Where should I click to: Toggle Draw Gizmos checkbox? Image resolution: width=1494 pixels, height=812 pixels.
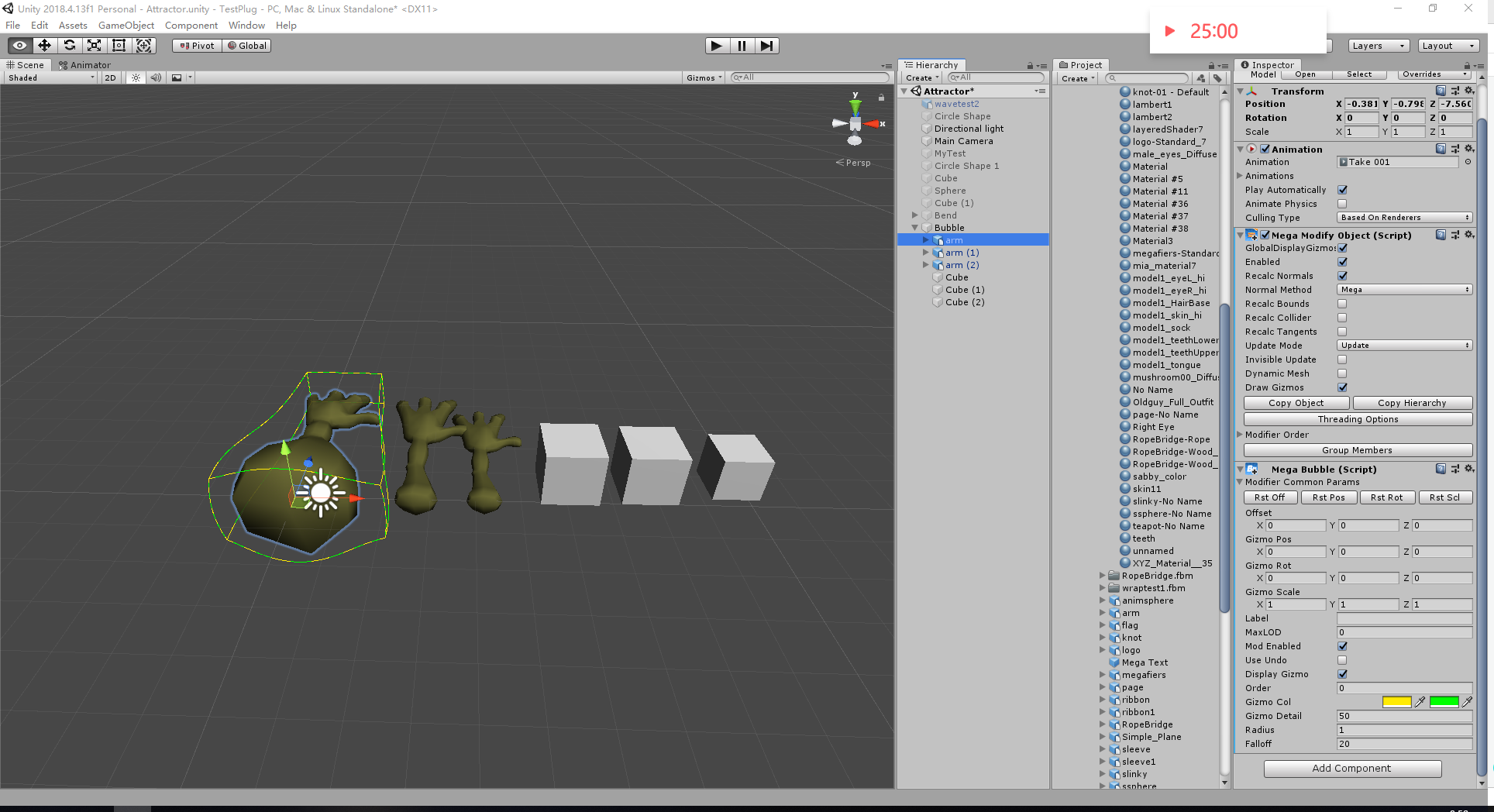coord(1342,387)
